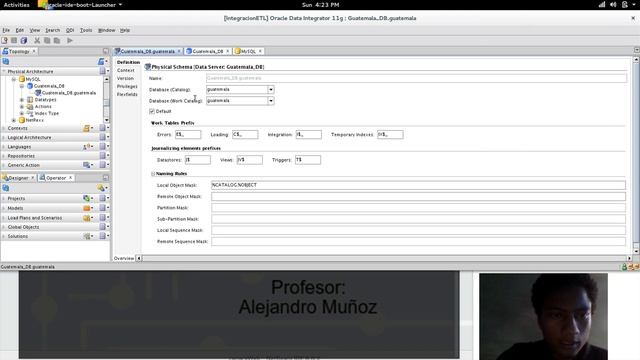Click the Cut scissors toolbar icon
This screenshot has width=640, height=360.
(x=37, y=40)
